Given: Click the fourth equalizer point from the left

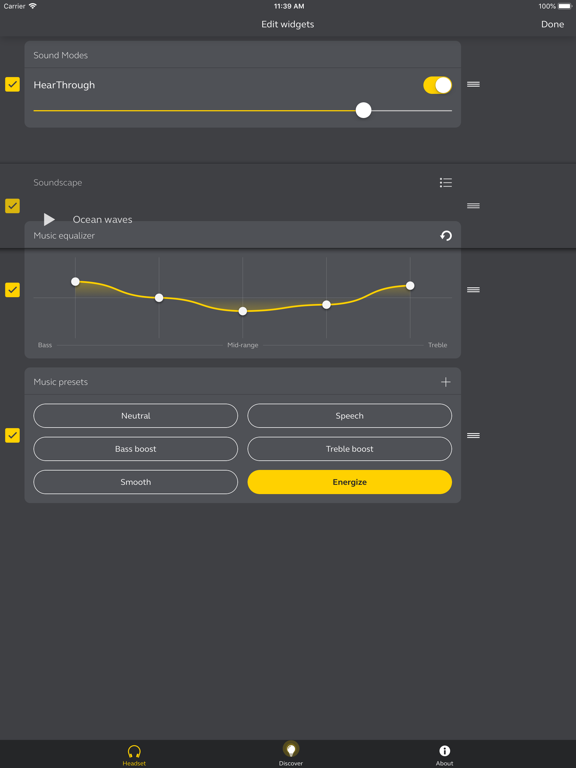Looking at the screenshot, I should (x=326, y=305).
